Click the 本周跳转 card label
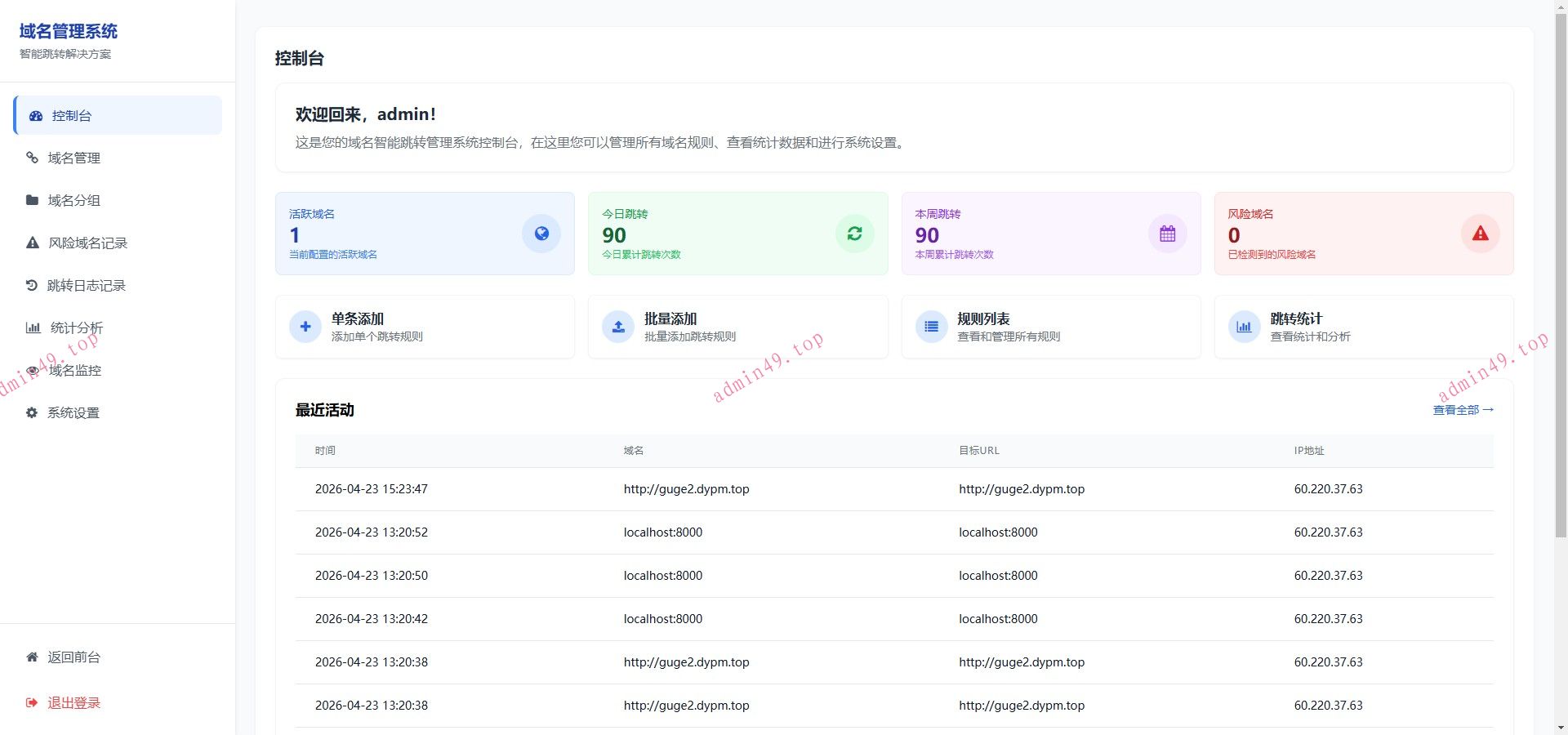 pos(938,214)
